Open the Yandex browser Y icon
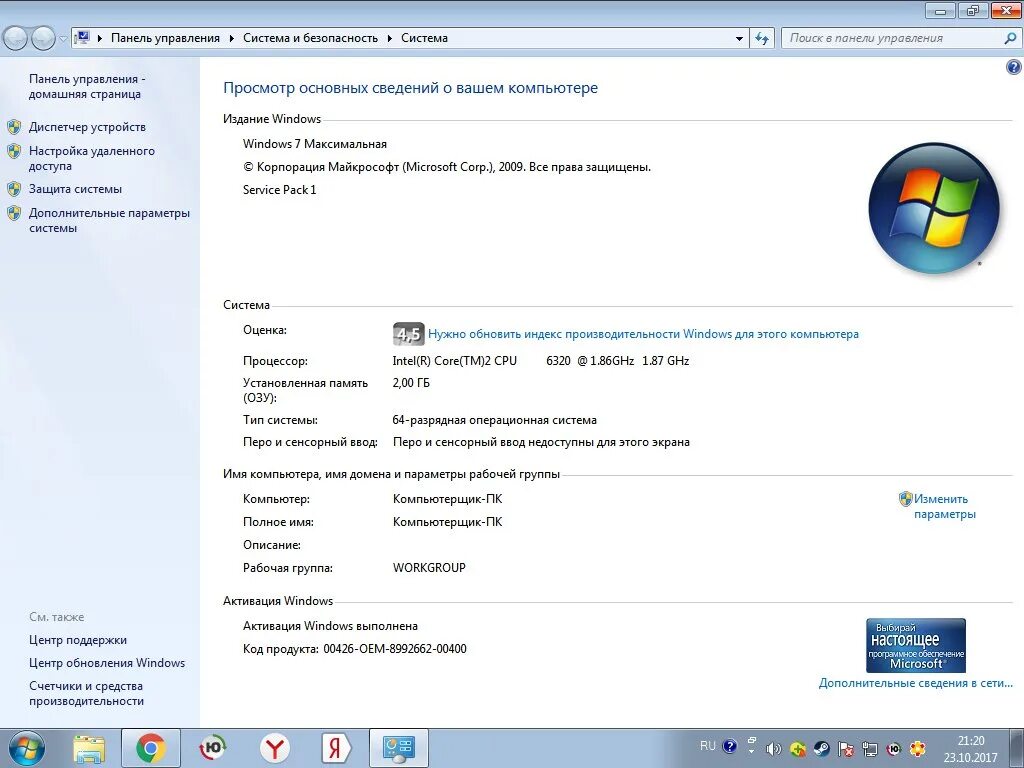This screenshot has width=1024, height=768. point(275,748)
